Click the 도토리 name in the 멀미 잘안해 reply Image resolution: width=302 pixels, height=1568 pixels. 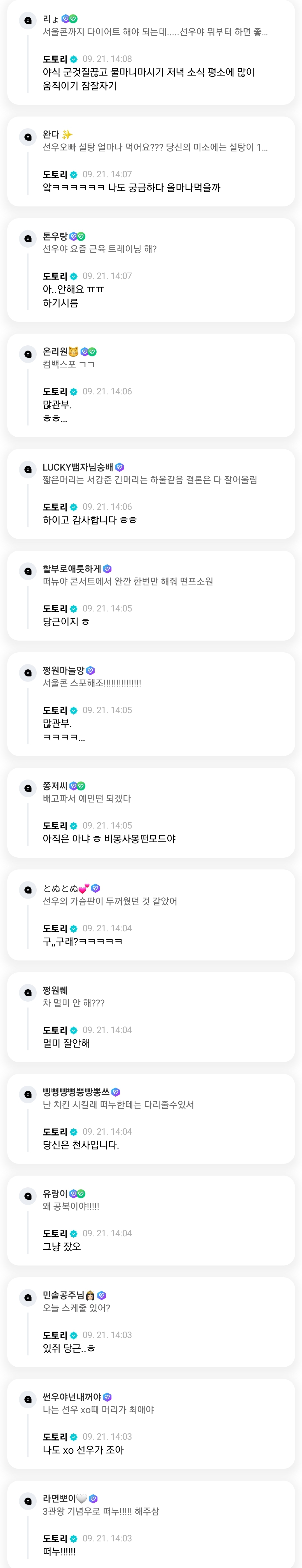55,1030
